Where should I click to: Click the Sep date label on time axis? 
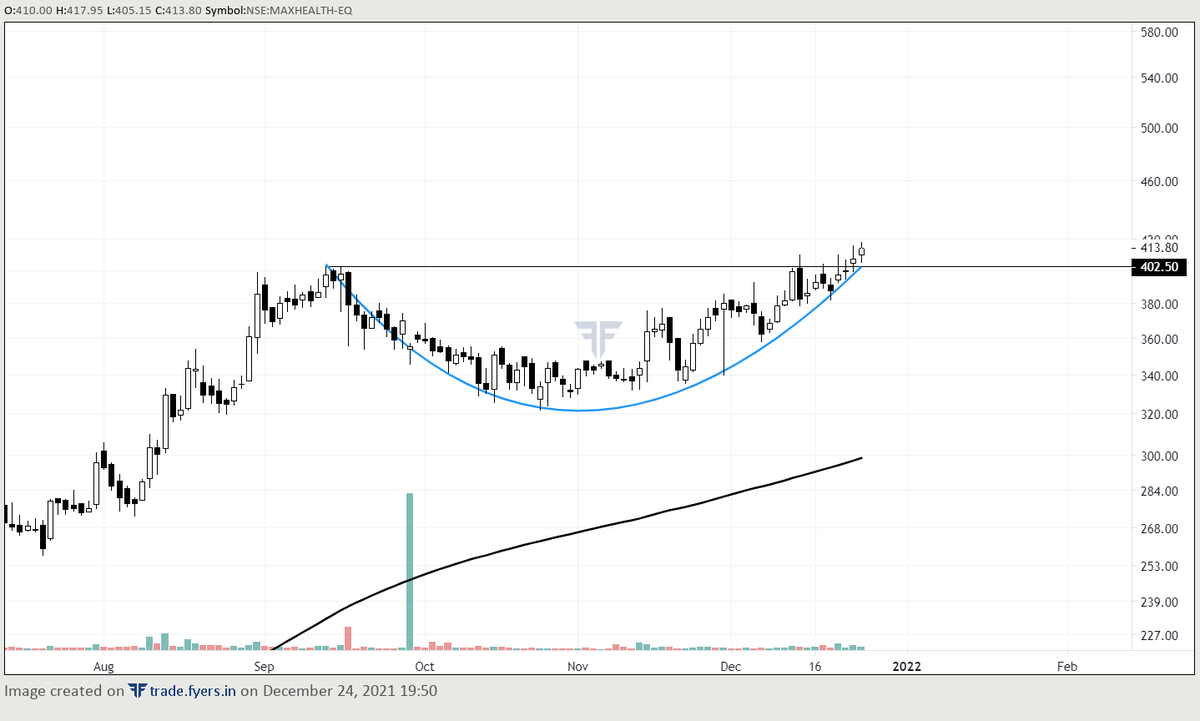coord(264,666)
